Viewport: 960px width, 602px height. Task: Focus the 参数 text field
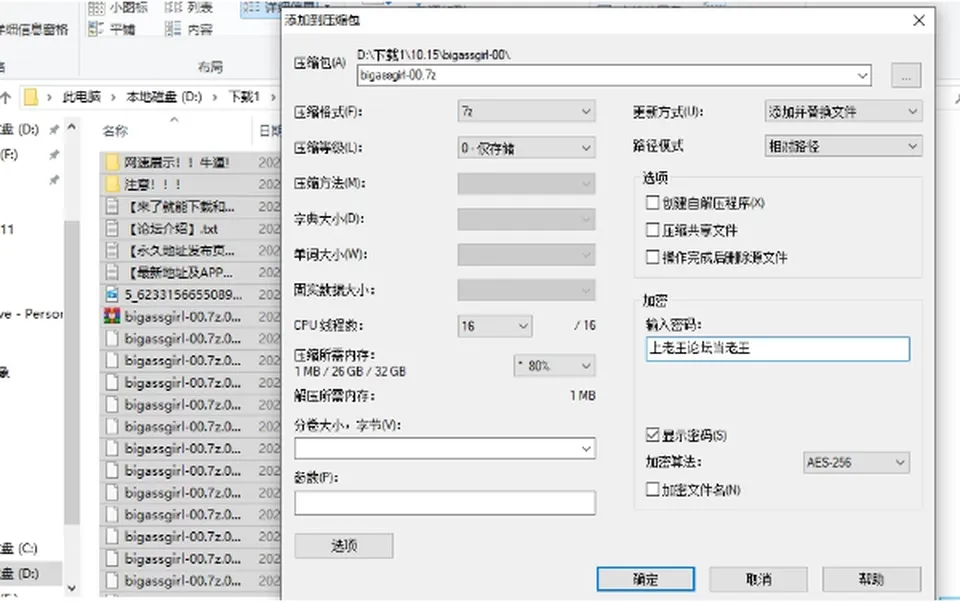445,503
